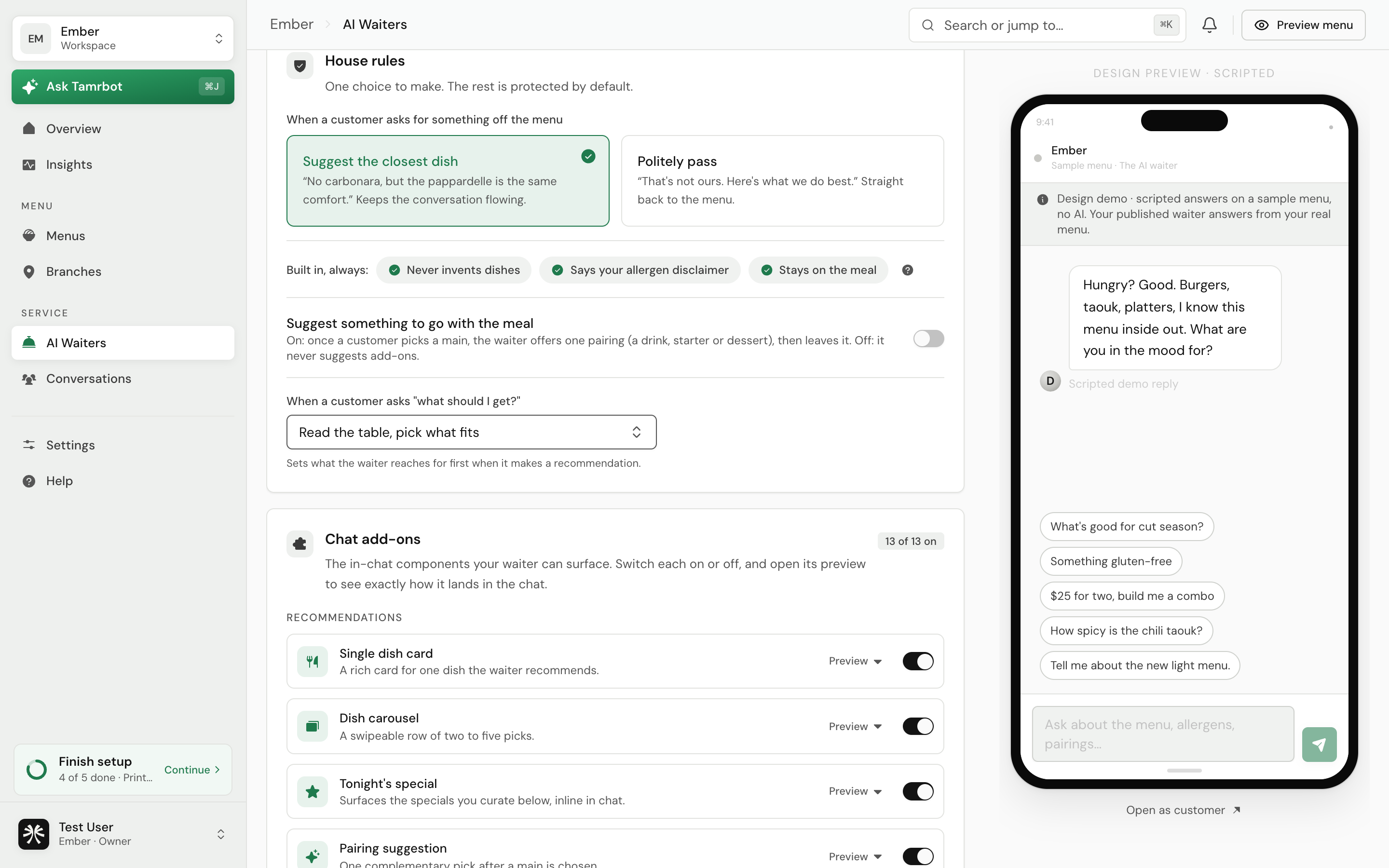1389x868 pixels.
Task: Click the Ask about the menu chat input
Action: [1162, 734]
